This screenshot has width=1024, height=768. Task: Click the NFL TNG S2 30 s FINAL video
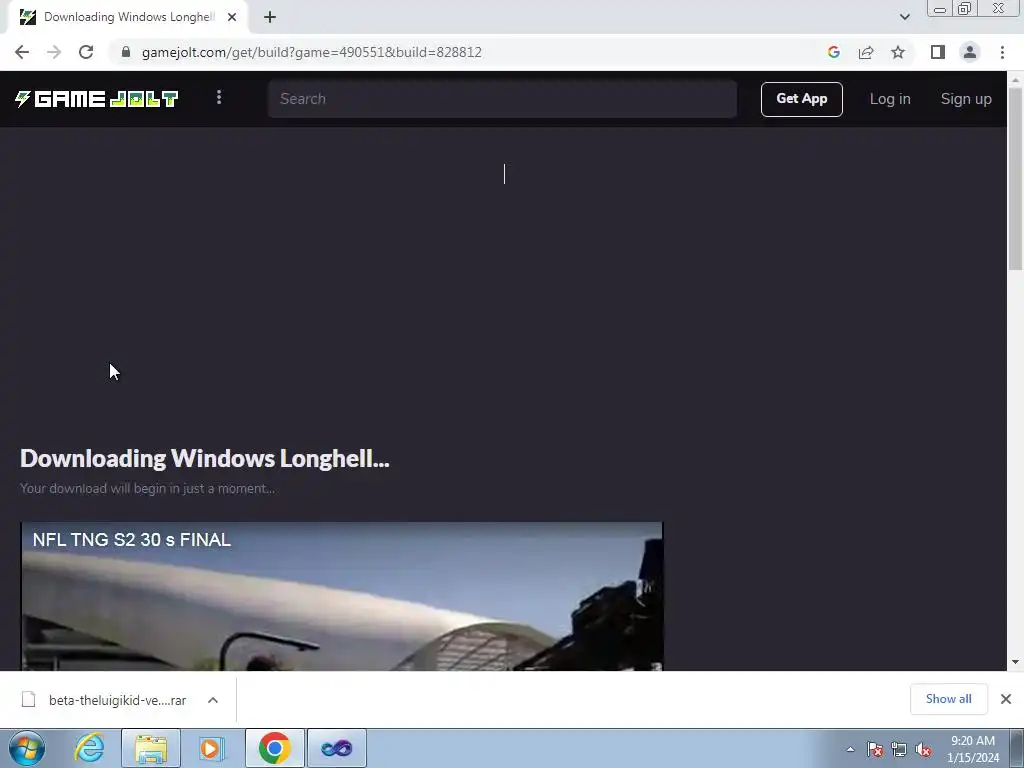click(x=342, y=596)
